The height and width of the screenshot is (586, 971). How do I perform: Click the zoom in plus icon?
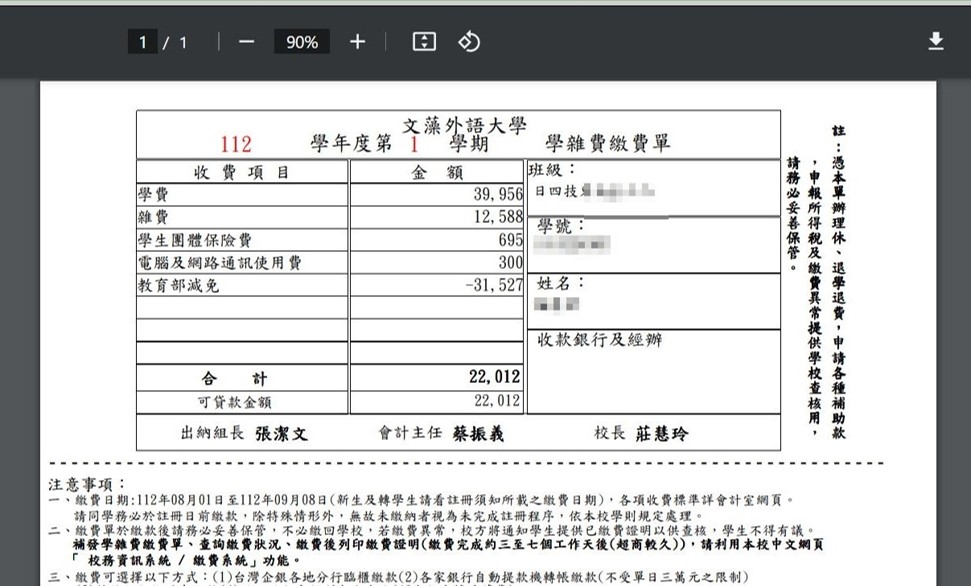pyautogui.click(x=357, y=42)
